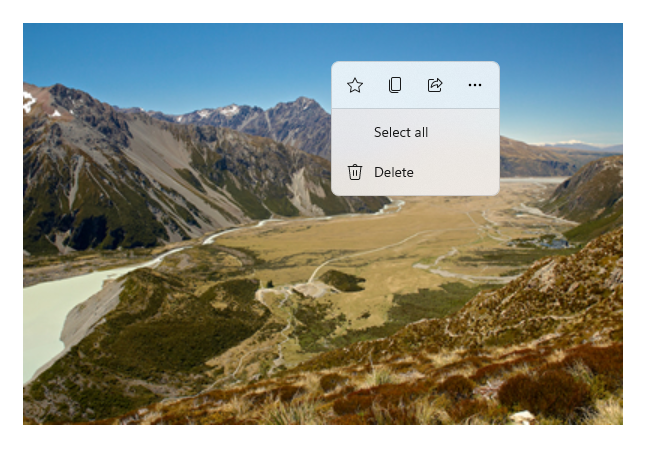Click the Copy icon in flyout
Viewport: 645px width, 451px height.
(x=395, y=86)
